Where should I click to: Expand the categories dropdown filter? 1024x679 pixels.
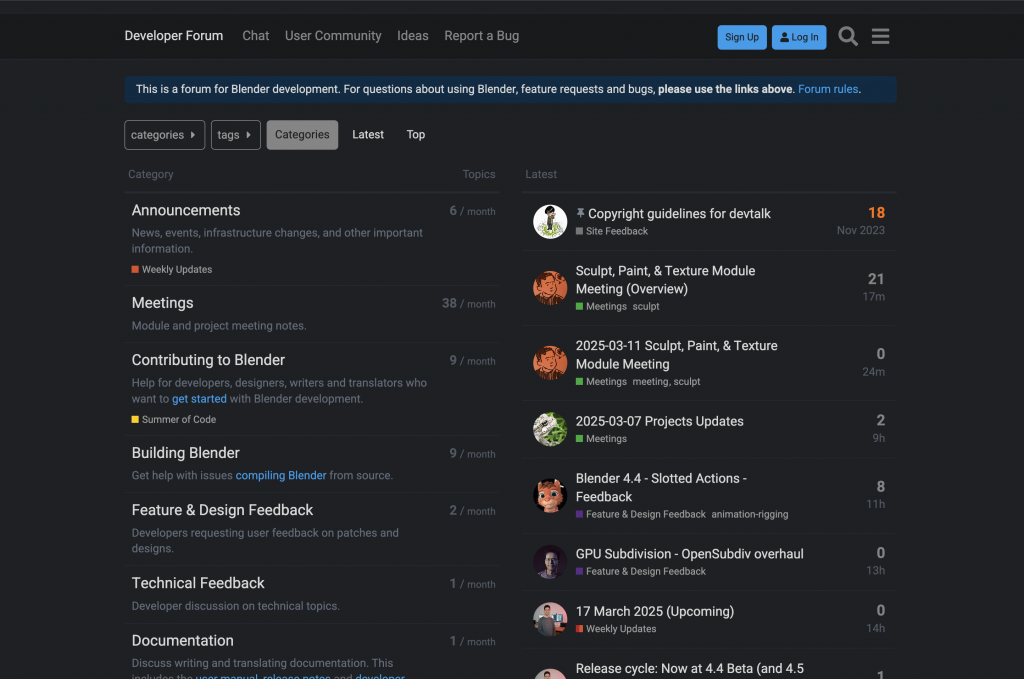pyautogui.click(x=165, y=134)
